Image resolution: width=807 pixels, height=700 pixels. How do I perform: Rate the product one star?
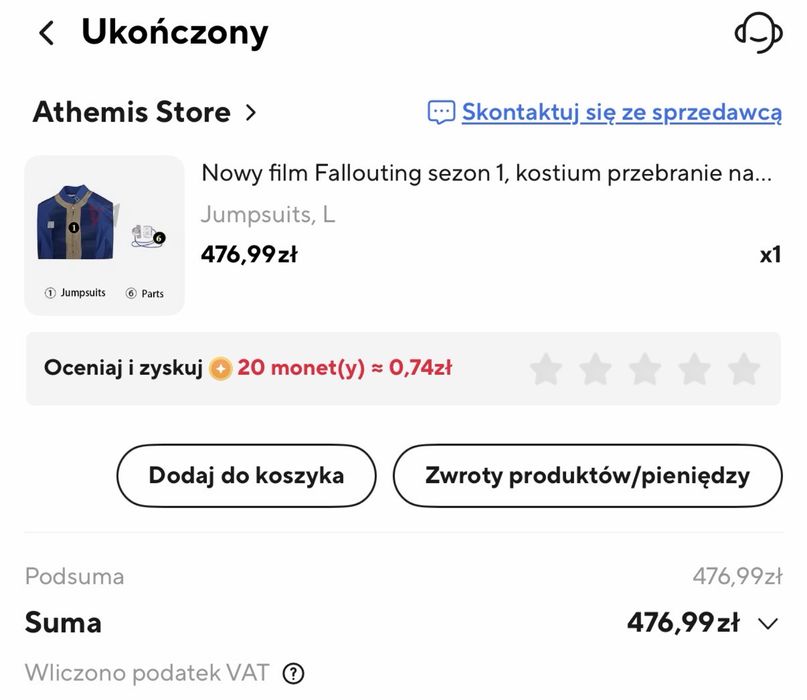click(x=546, y=369)
